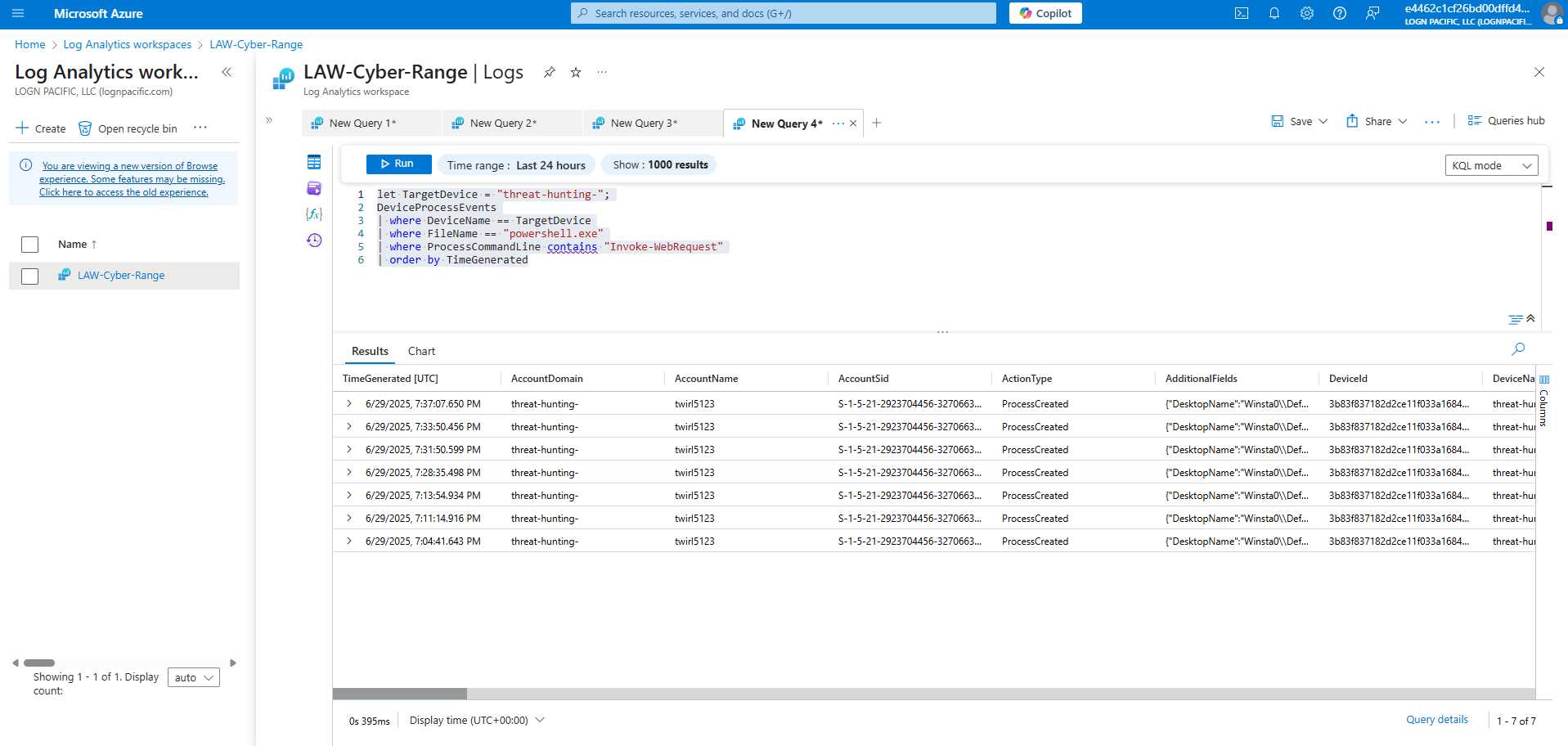
Task: Switch to the Chart tab
Action: pos(421,351)
